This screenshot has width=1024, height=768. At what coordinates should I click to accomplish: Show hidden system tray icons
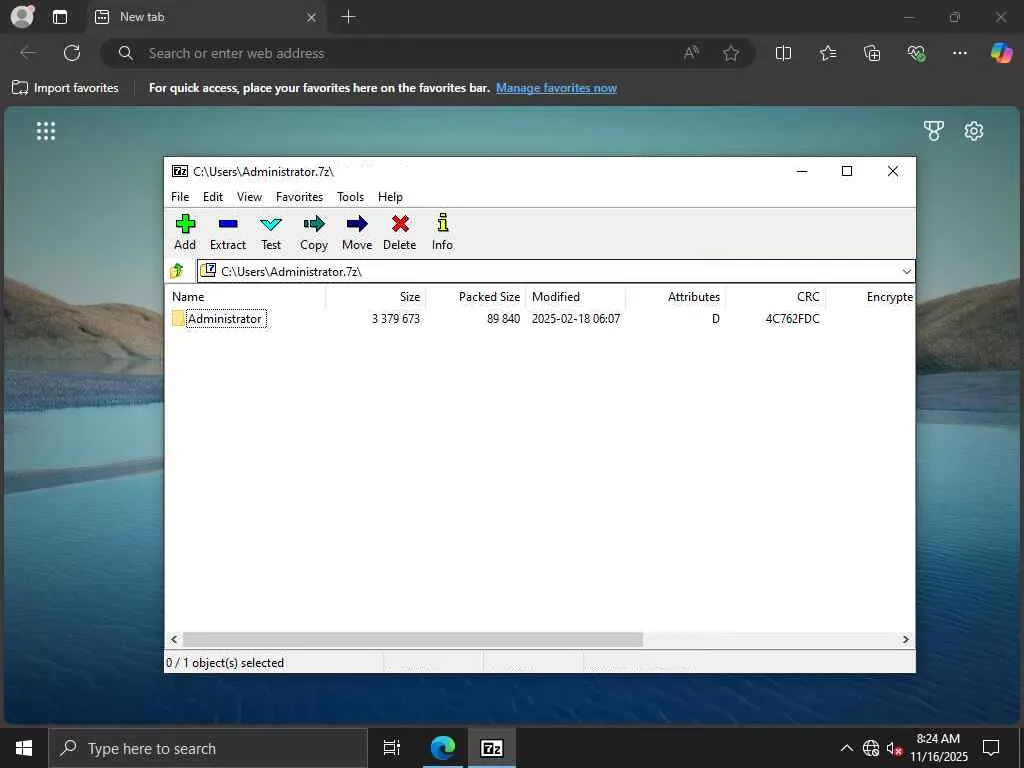coord(846,748)
